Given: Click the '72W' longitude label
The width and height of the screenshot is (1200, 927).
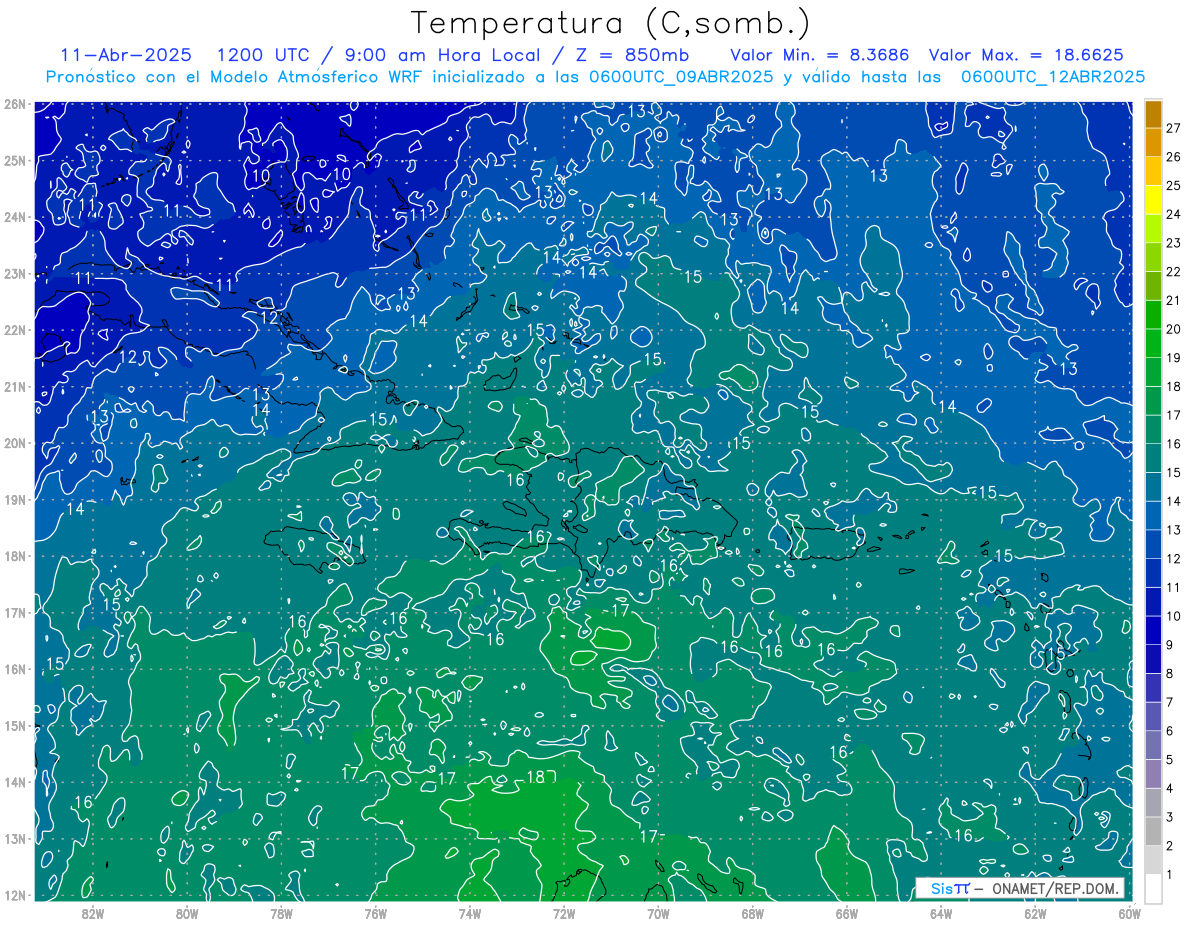Looking at the screenshot, I should point(564,913).
